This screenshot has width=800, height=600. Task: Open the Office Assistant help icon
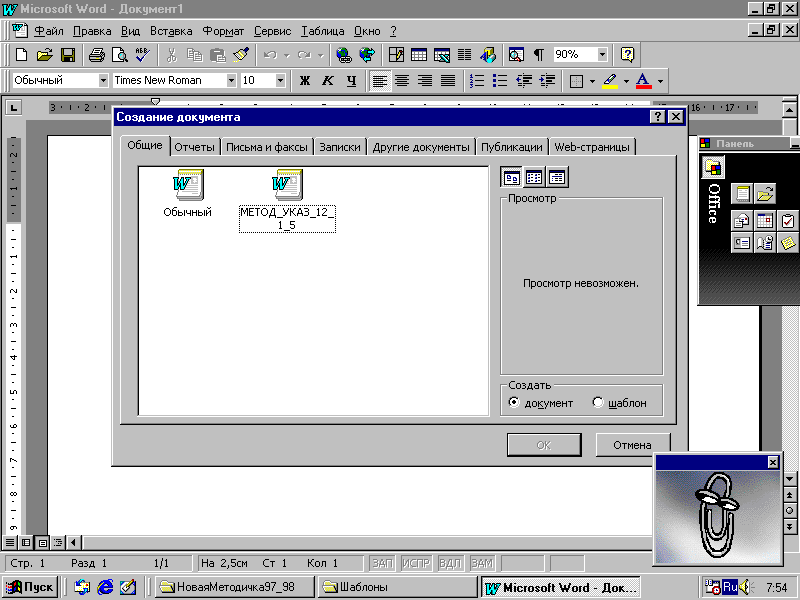point(628,55)
